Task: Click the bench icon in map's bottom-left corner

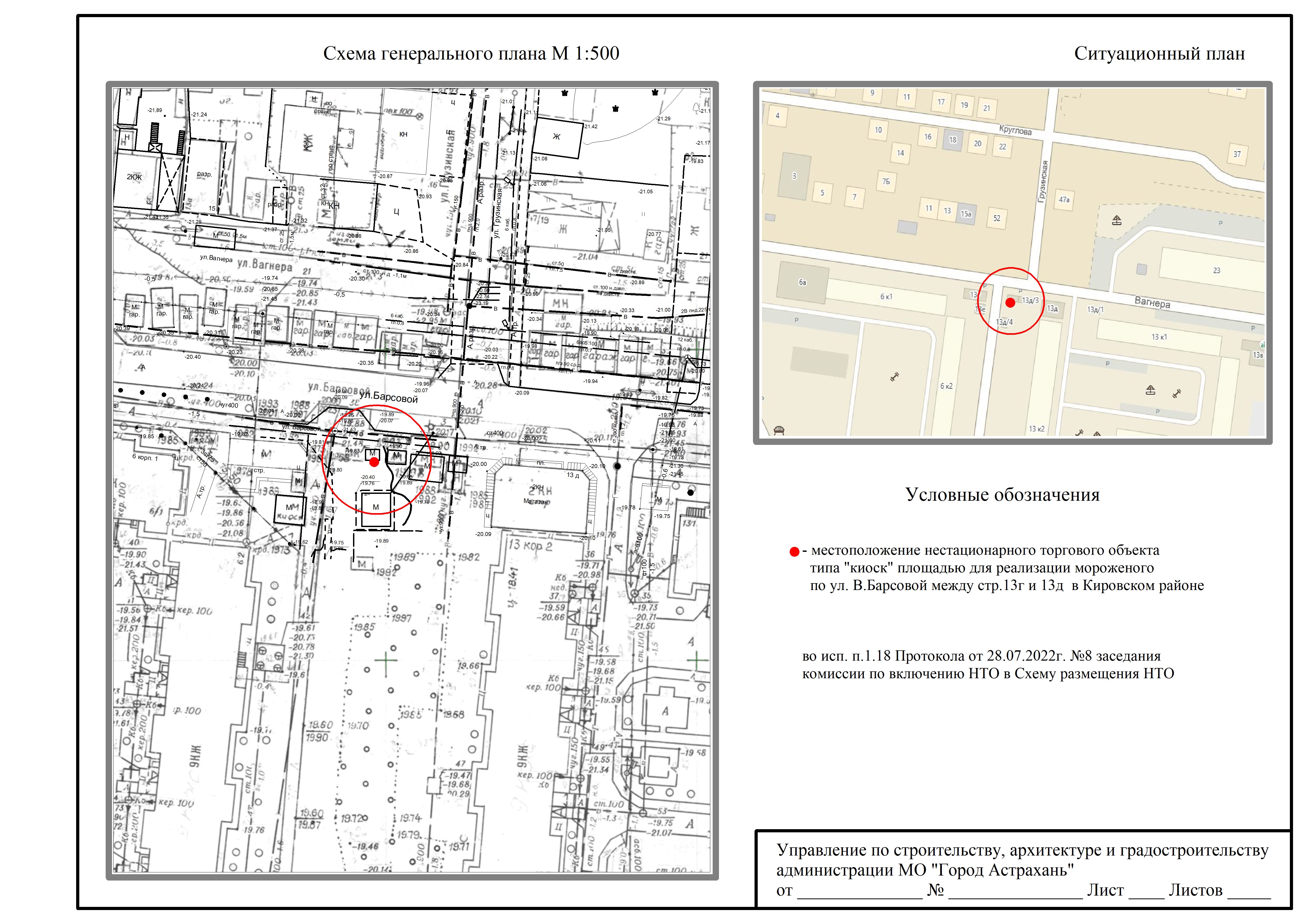Action: (779, 431)
